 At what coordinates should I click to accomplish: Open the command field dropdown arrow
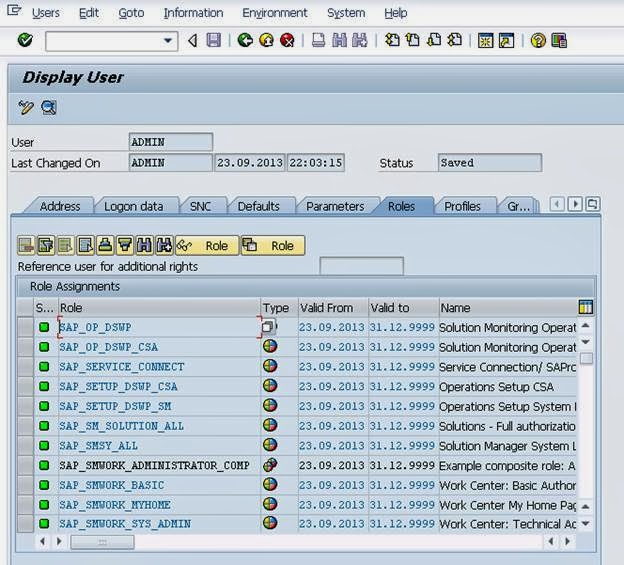click(x=168, y=41)
